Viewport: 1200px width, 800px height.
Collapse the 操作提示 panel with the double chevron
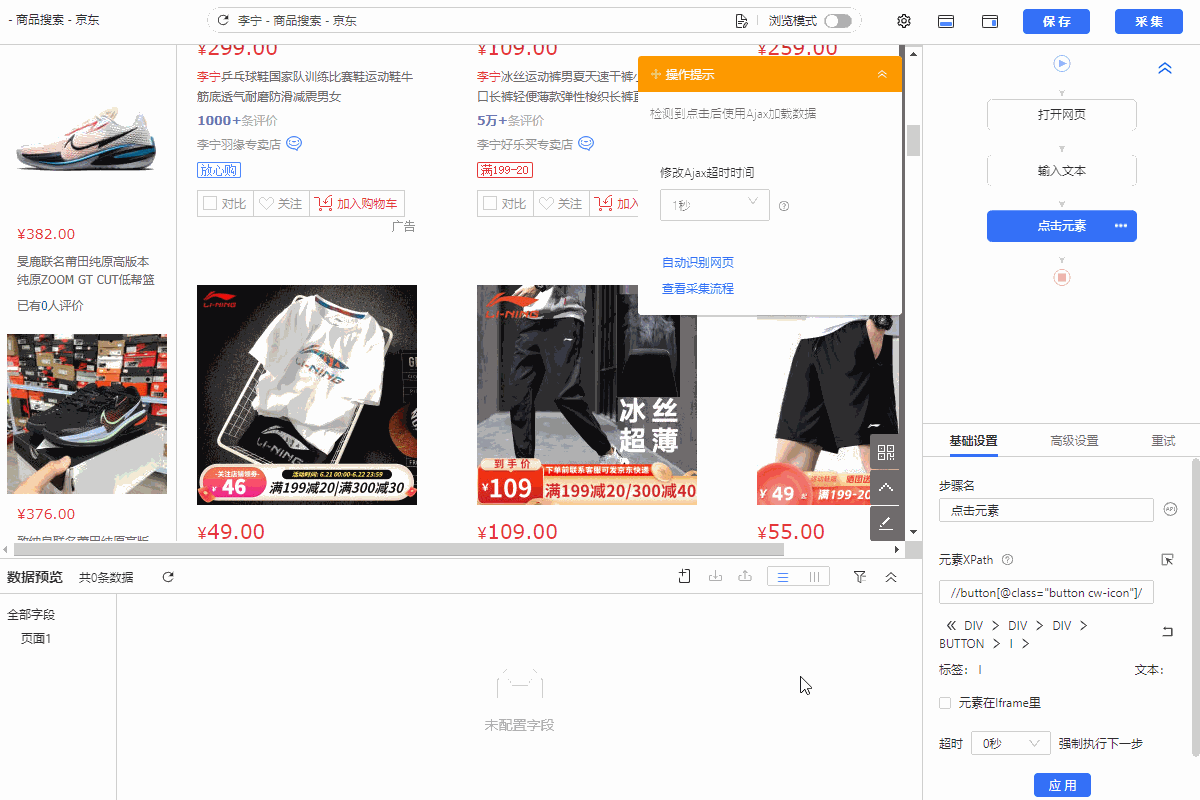coord(882,74)
